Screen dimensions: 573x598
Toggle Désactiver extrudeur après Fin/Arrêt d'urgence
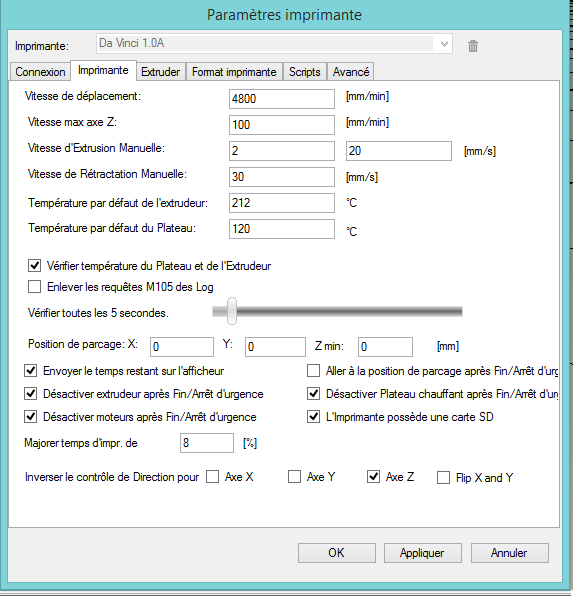31,394
